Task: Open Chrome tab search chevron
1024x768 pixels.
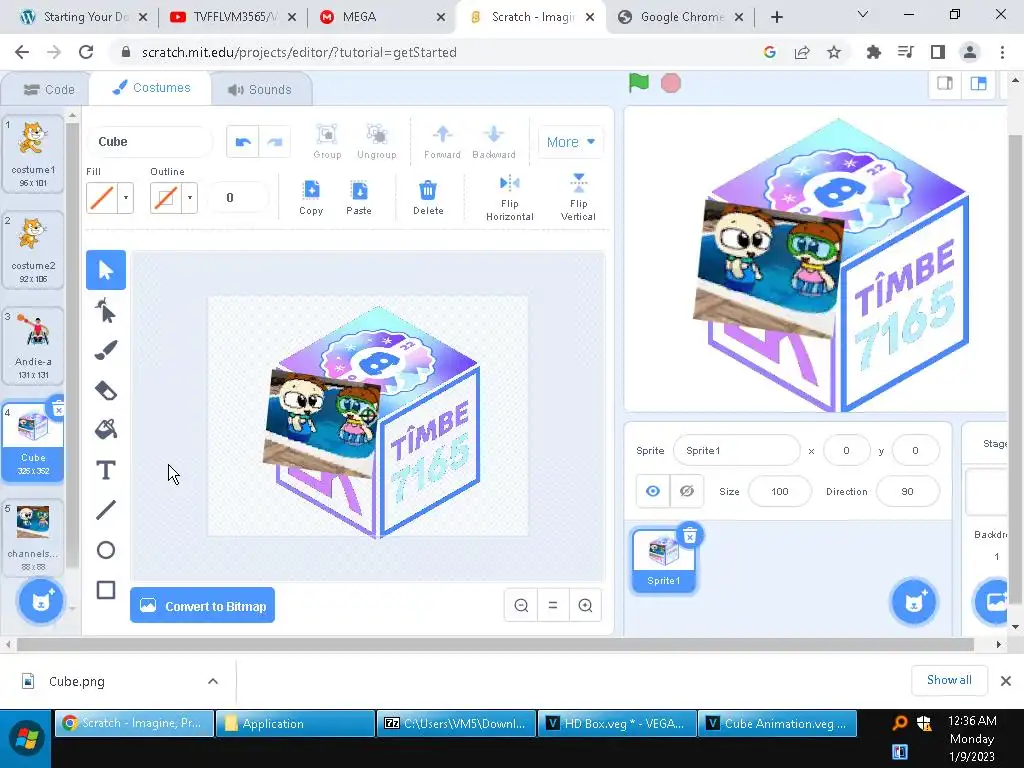Action: coord(863,14)
